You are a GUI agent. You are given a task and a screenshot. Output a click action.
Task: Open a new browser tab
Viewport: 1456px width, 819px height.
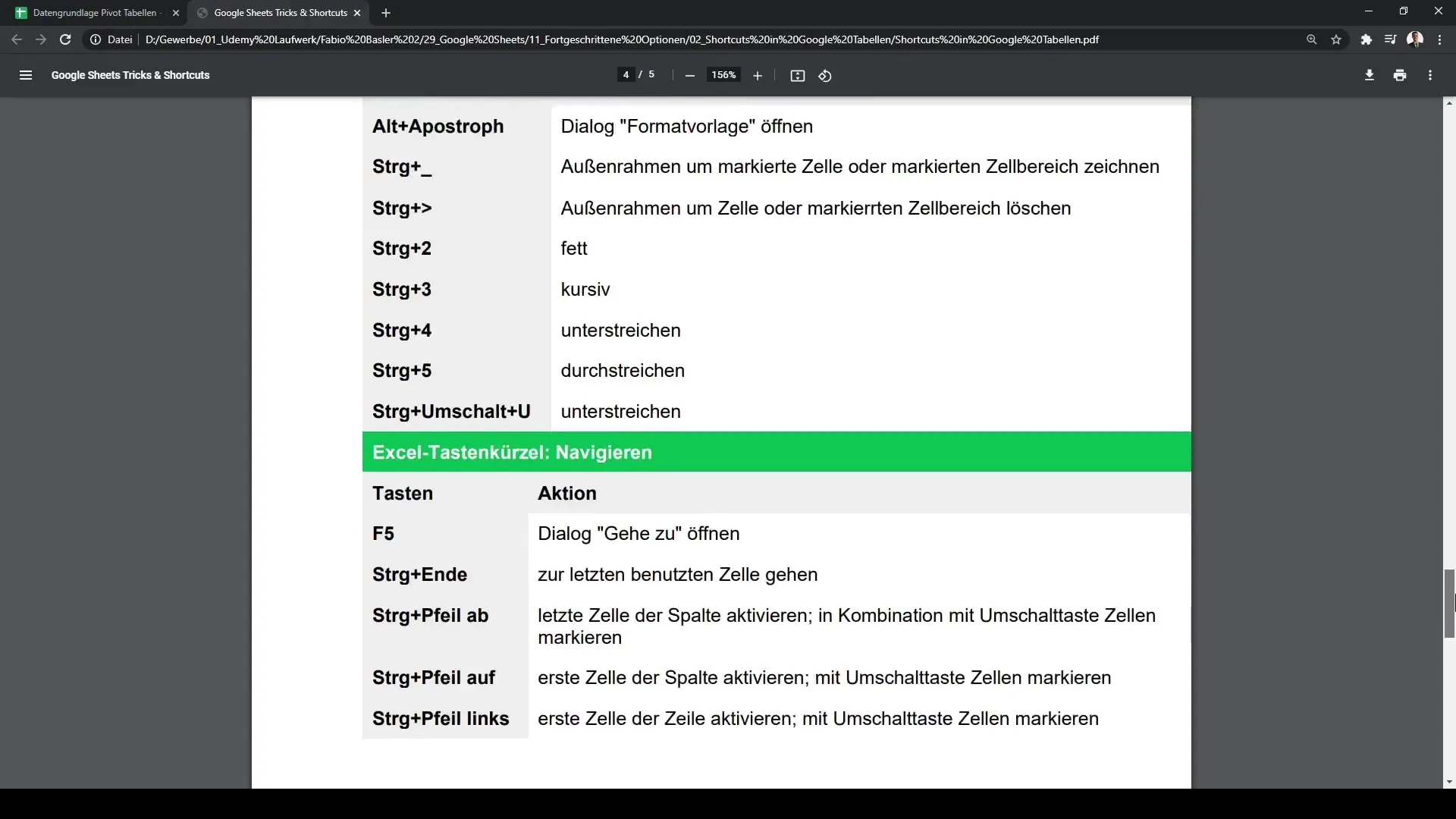point(386,13)
